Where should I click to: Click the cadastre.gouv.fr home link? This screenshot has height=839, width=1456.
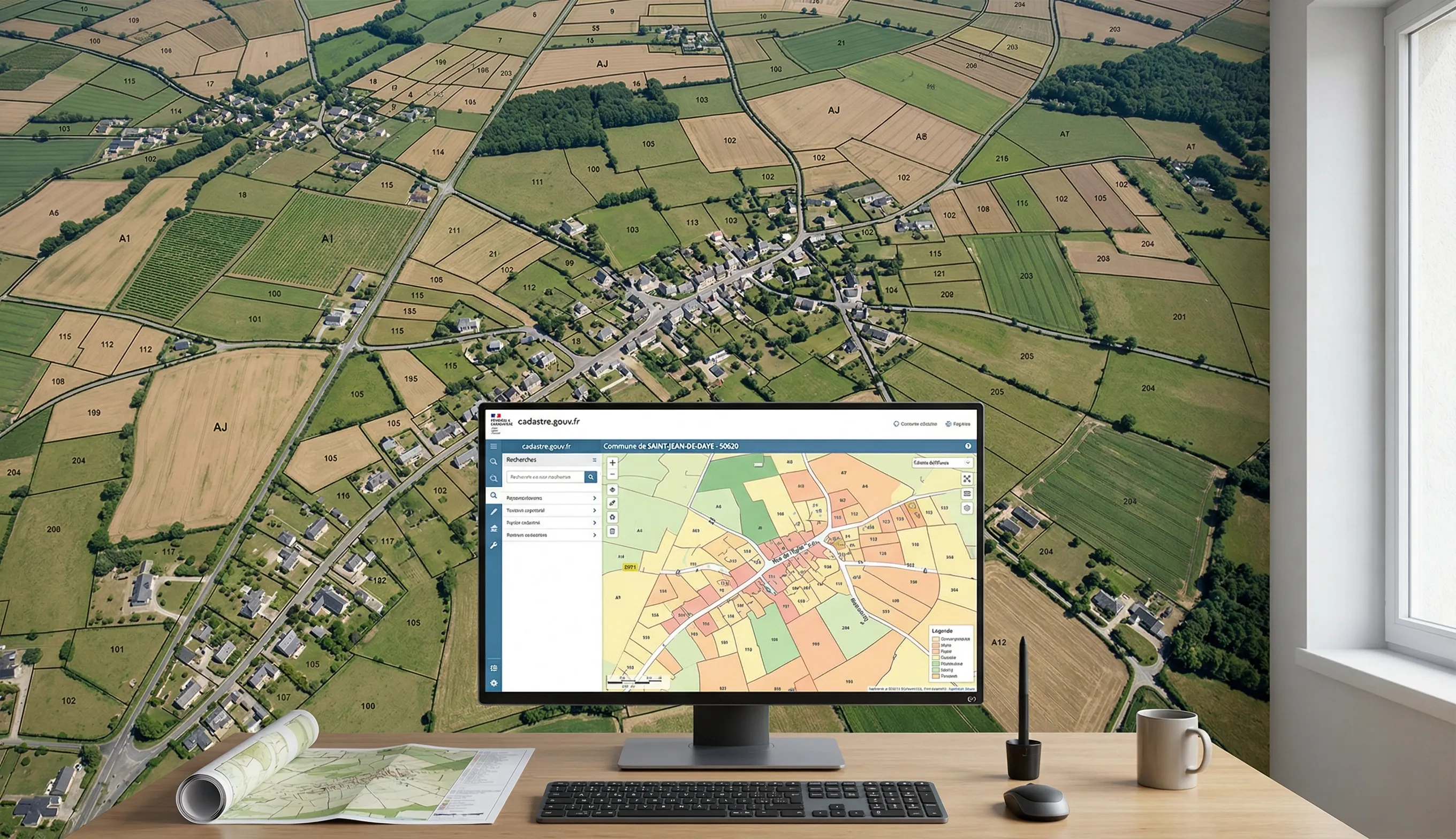[546, 447]
